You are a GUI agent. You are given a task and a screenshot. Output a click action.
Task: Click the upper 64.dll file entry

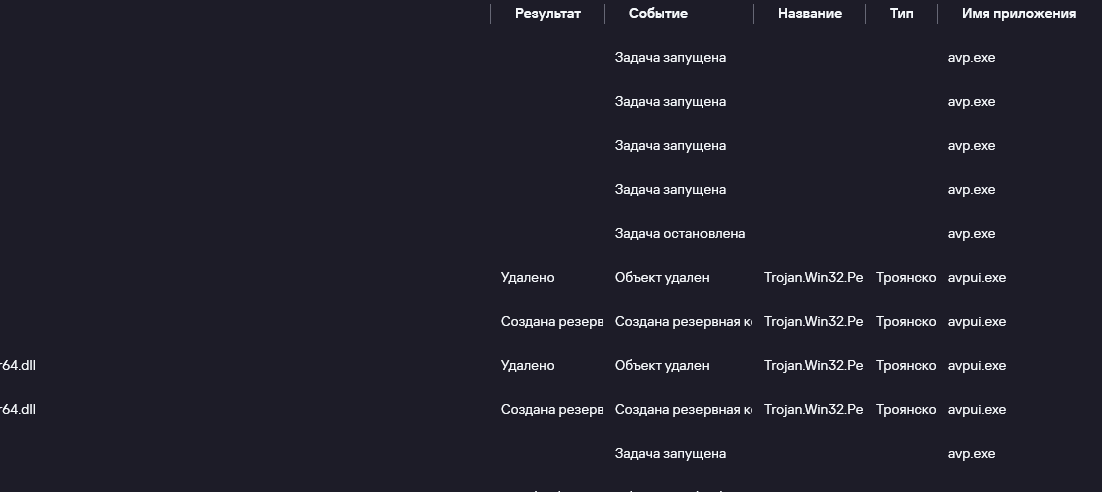click(x=18, y=366)
